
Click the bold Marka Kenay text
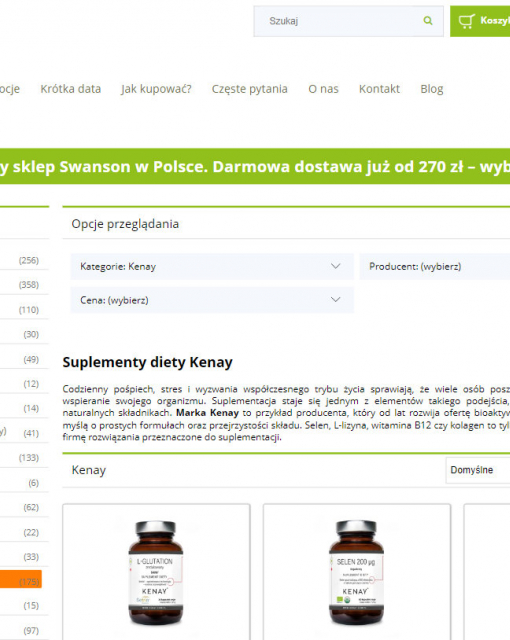pyautogui.click(x=207, y=413)
